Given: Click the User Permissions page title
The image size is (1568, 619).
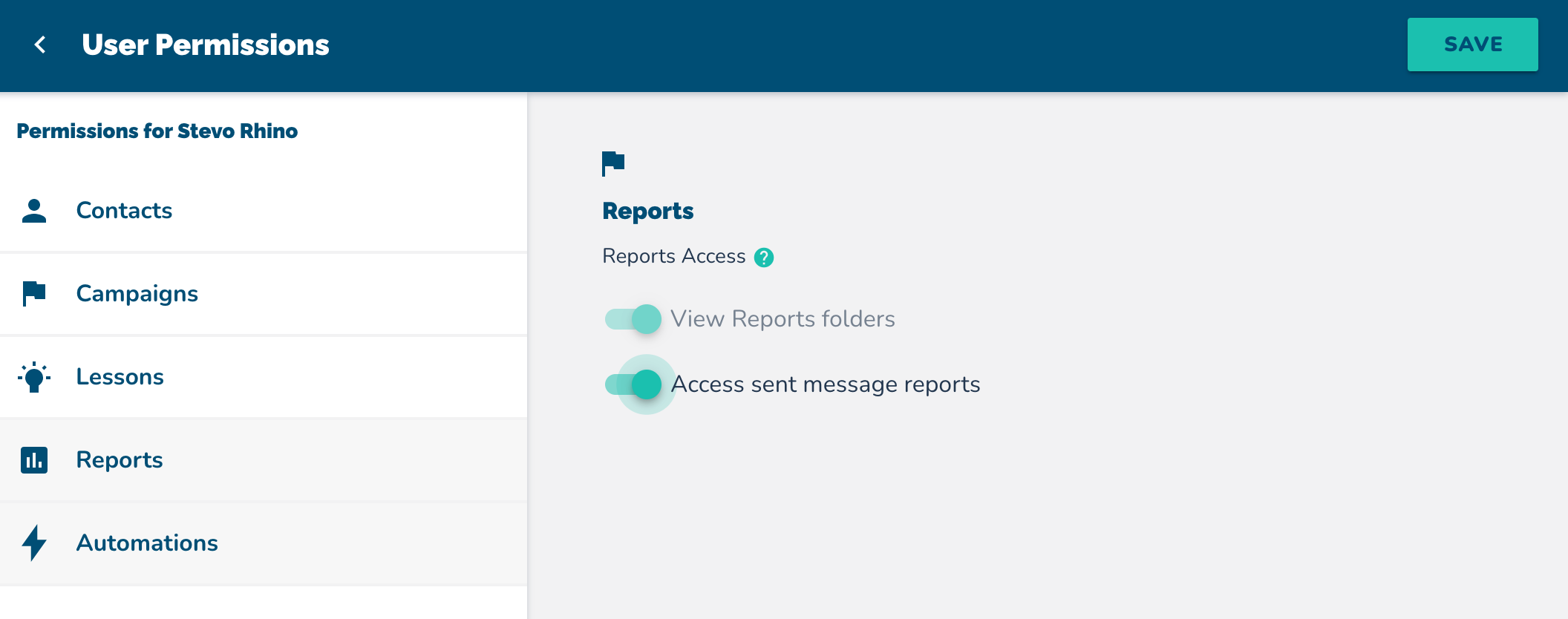Looking at the screenshot, I should [x=206, y=45].
